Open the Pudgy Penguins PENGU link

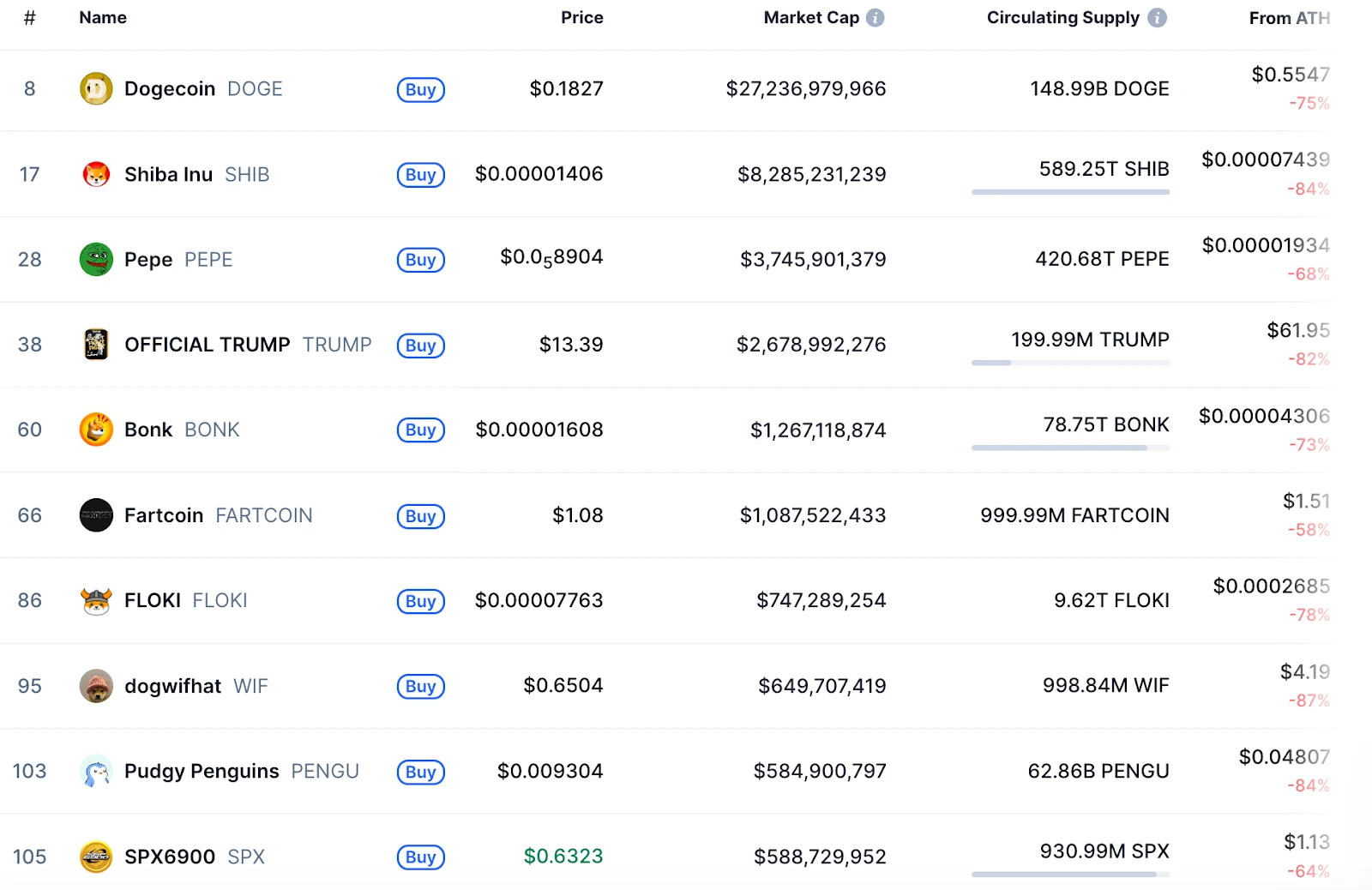tap(241, 771)
